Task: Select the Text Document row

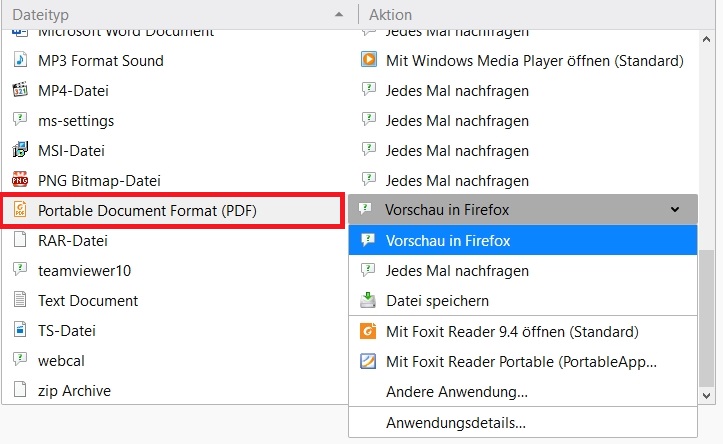Action: [x=174, y=300]
